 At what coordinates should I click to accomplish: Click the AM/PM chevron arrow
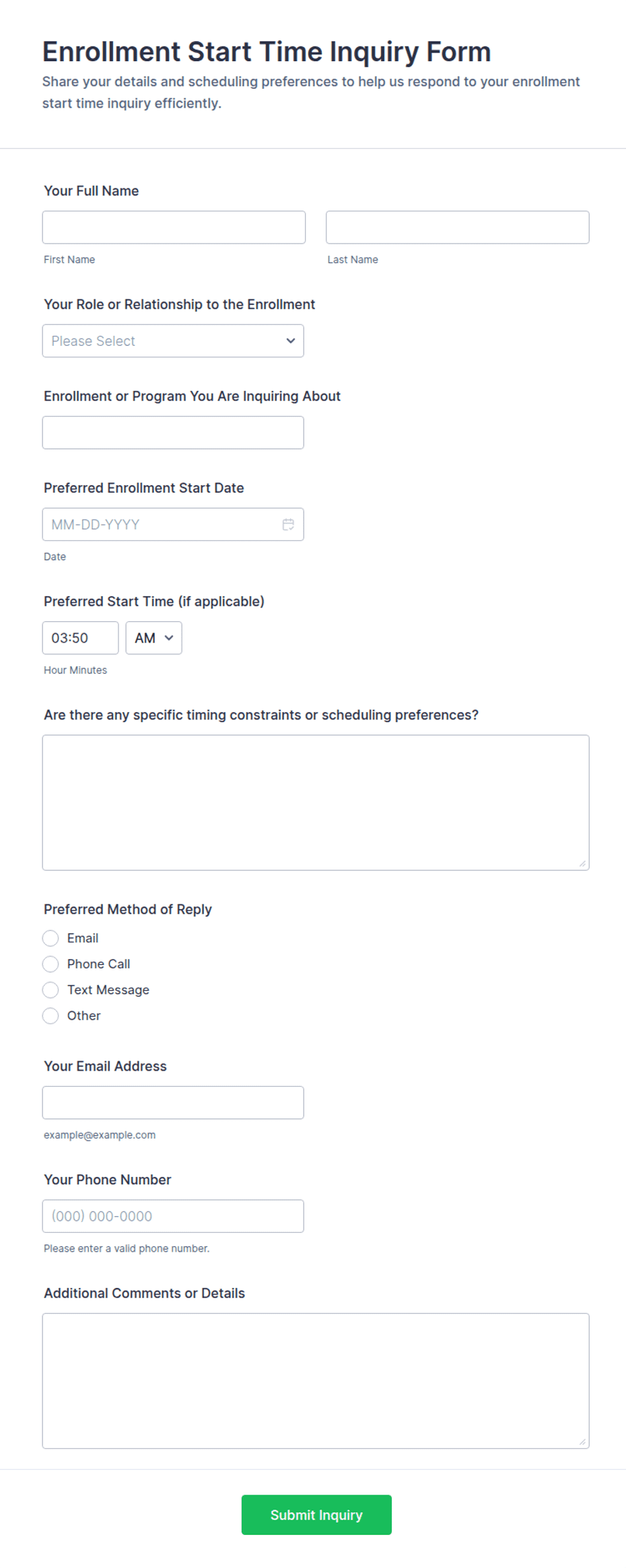point(169,638)
